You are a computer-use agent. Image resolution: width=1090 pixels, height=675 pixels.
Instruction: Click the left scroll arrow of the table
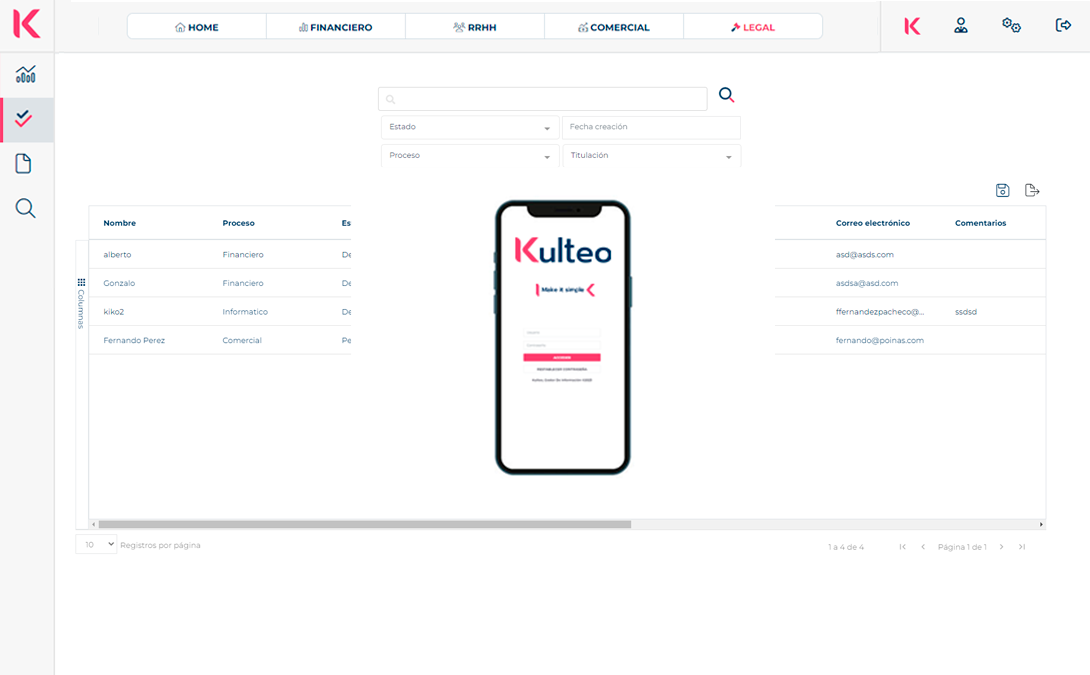94,524
